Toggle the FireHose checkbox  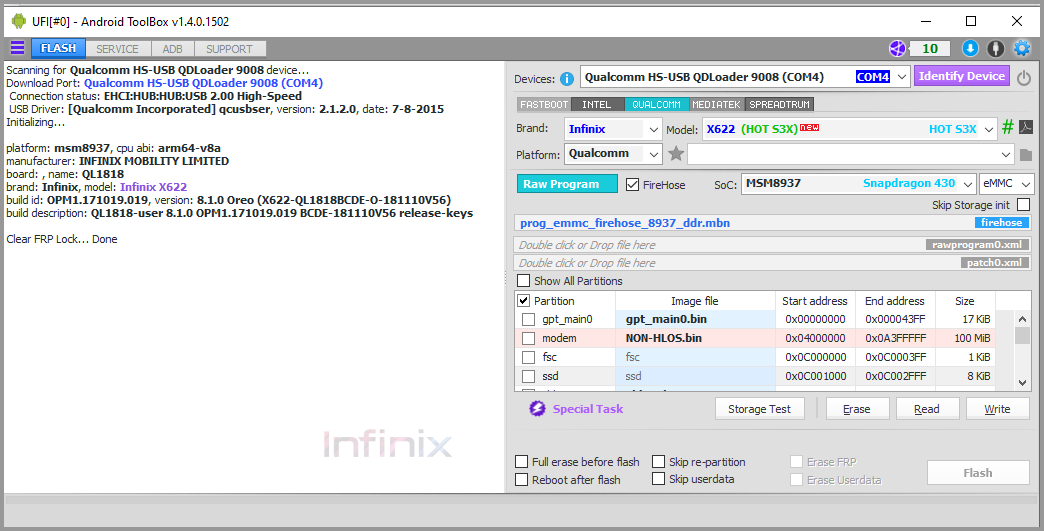[633, 185]
